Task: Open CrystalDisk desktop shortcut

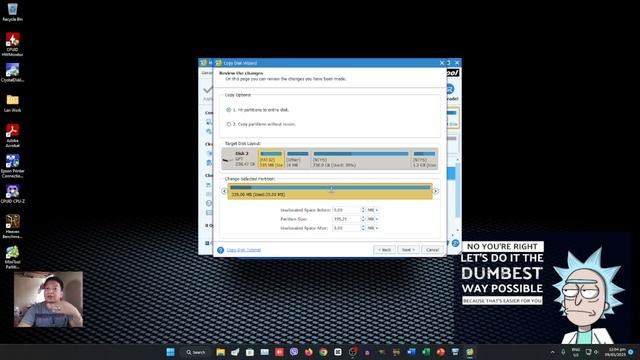Action: (13, 72)
